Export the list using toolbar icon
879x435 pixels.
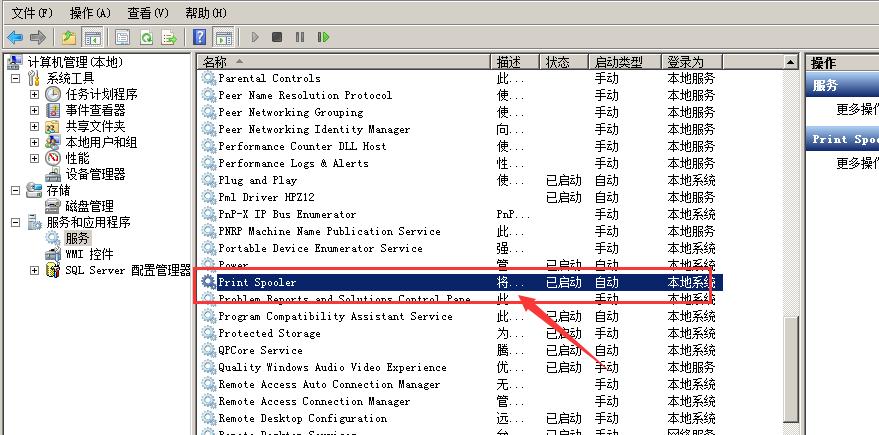click(x=169, y=38)
